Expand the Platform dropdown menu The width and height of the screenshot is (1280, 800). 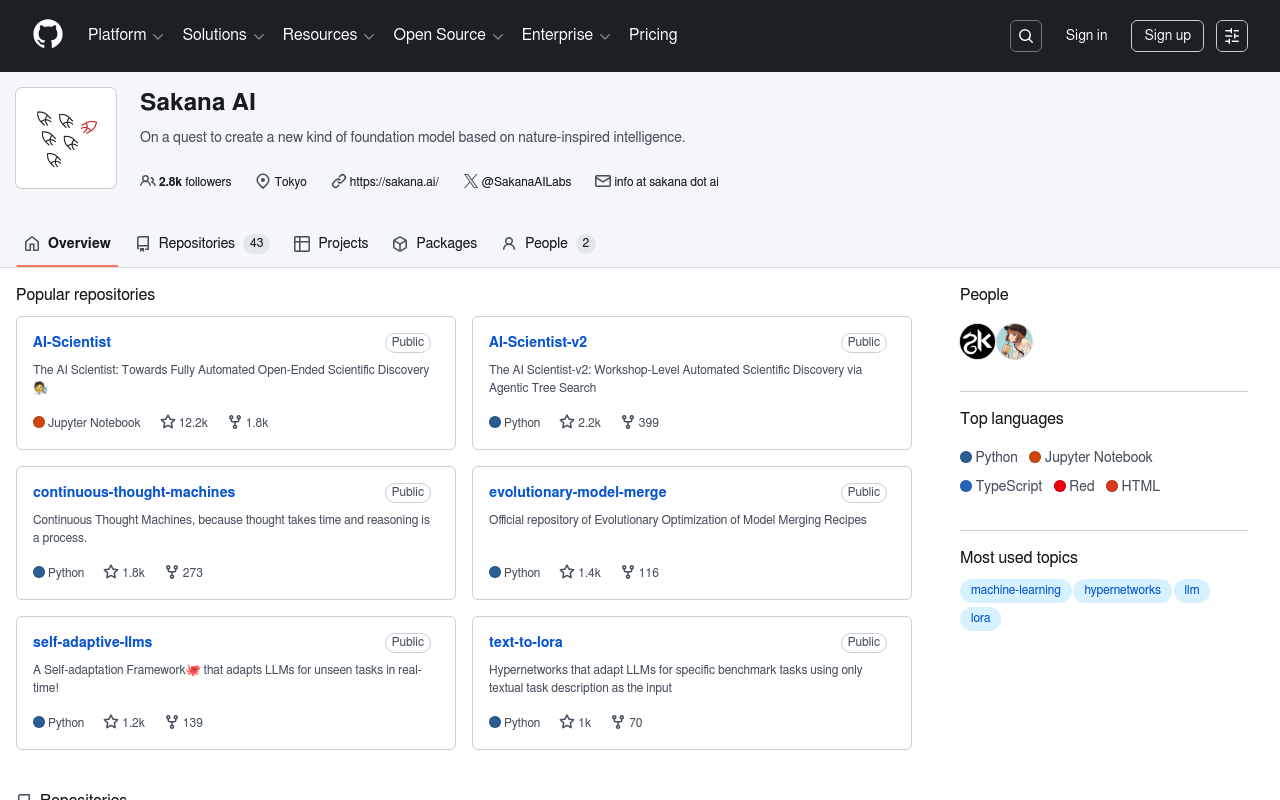125,35
